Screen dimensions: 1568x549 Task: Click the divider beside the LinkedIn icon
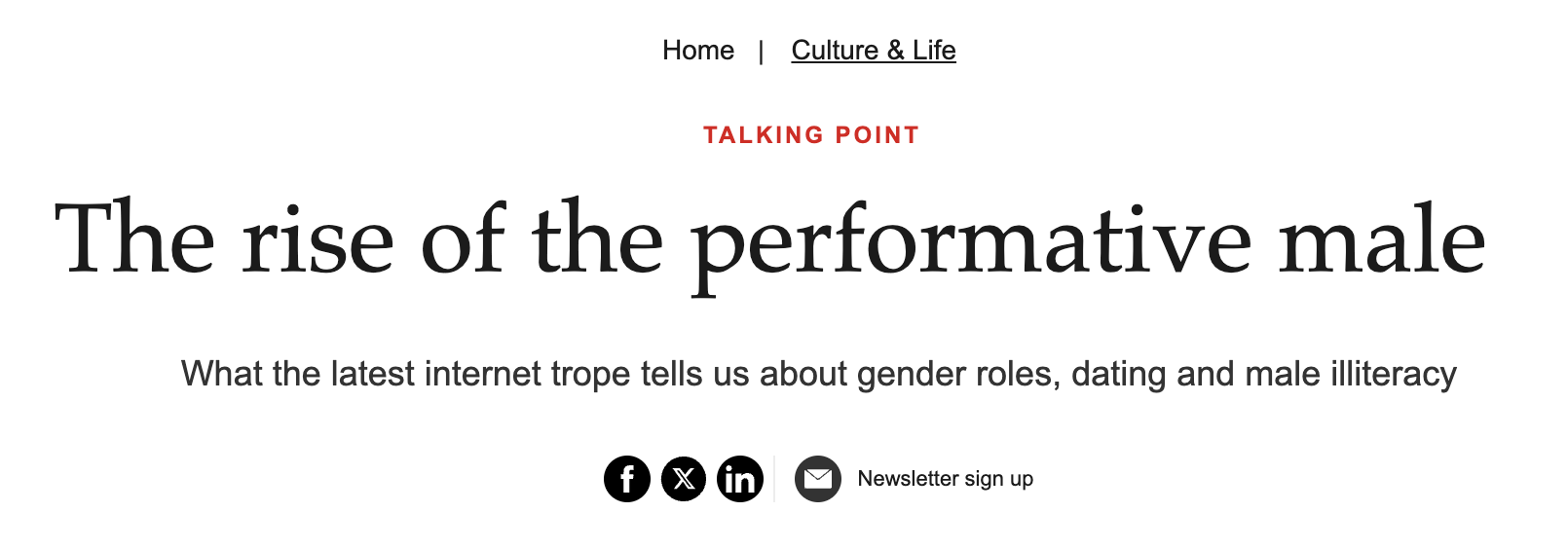click(x=774, y=479)
